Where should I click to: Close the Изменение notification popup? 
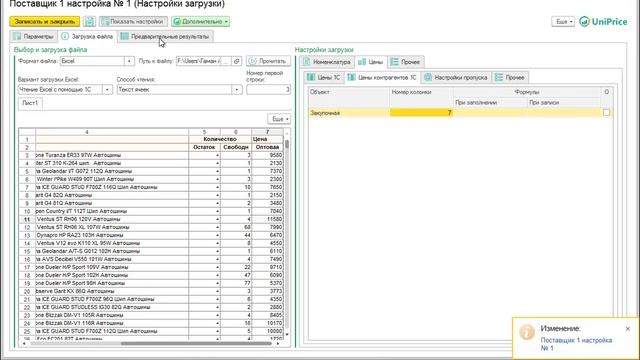(x=628, y=329)
